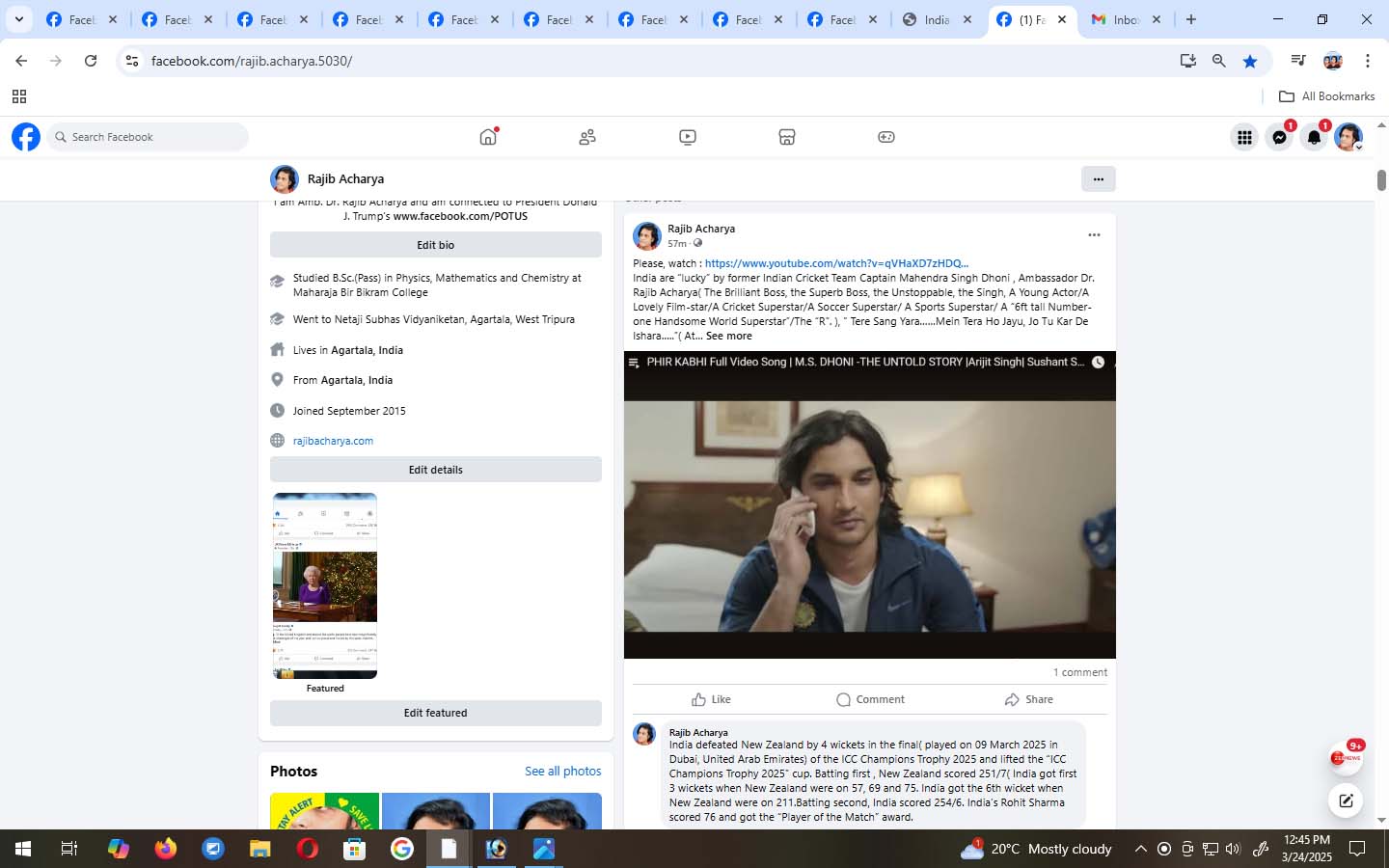Open the apps grid on bookmarks bar
The height and width of the screenshot is (868, 1389).
pos(18,96)
